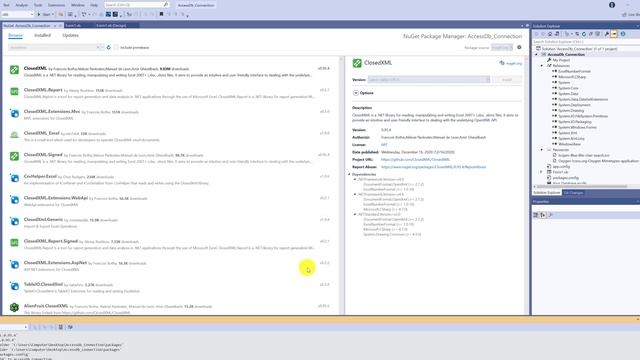Open the Analyze menu
The height and width of the screenshot is (360, 640).
pyautogui.click(x=22, y=5)
